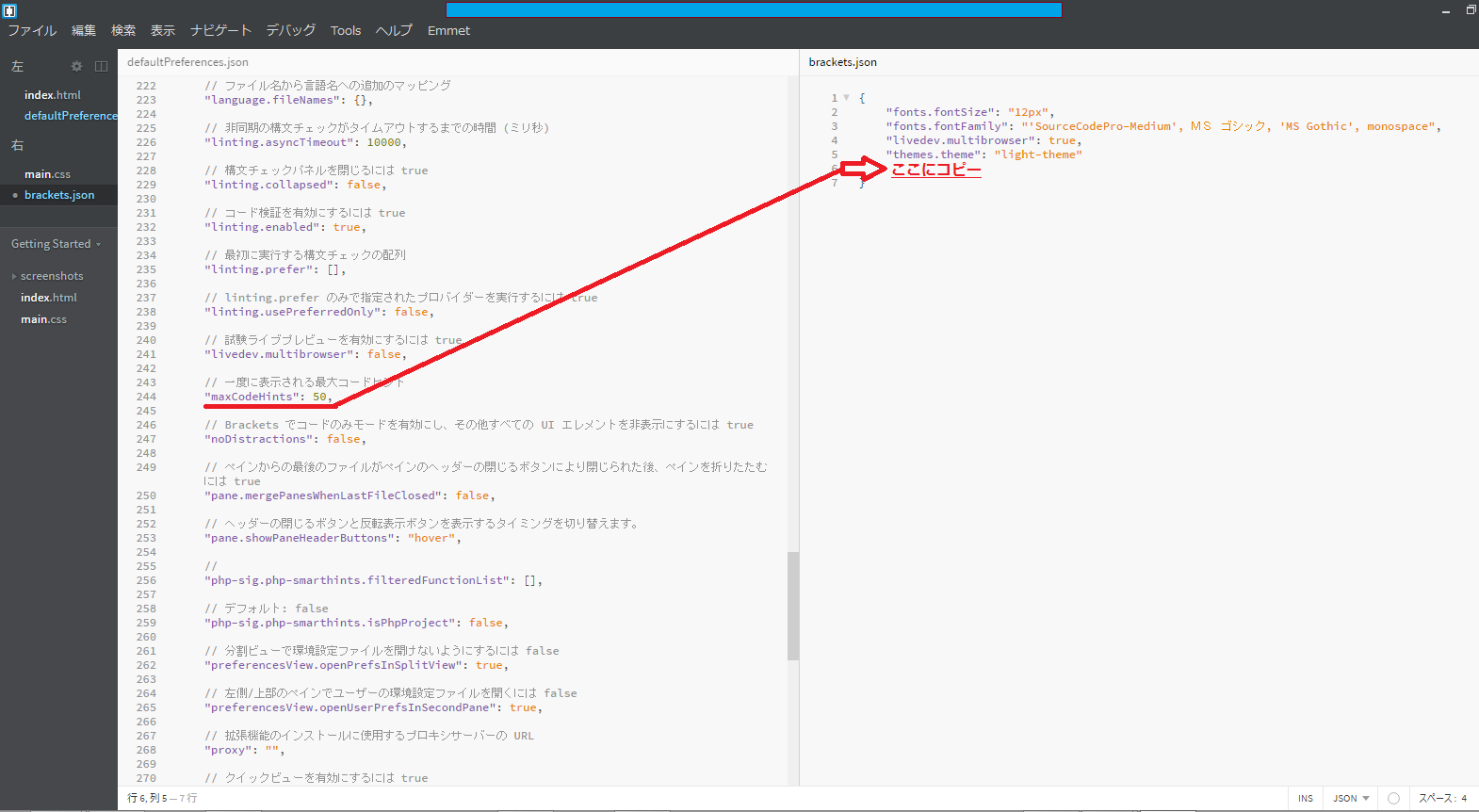Click the "php-sig.php-smarthints.isPhpProject" line
This screenshot has width=1479, height=812.
(356, 623)
